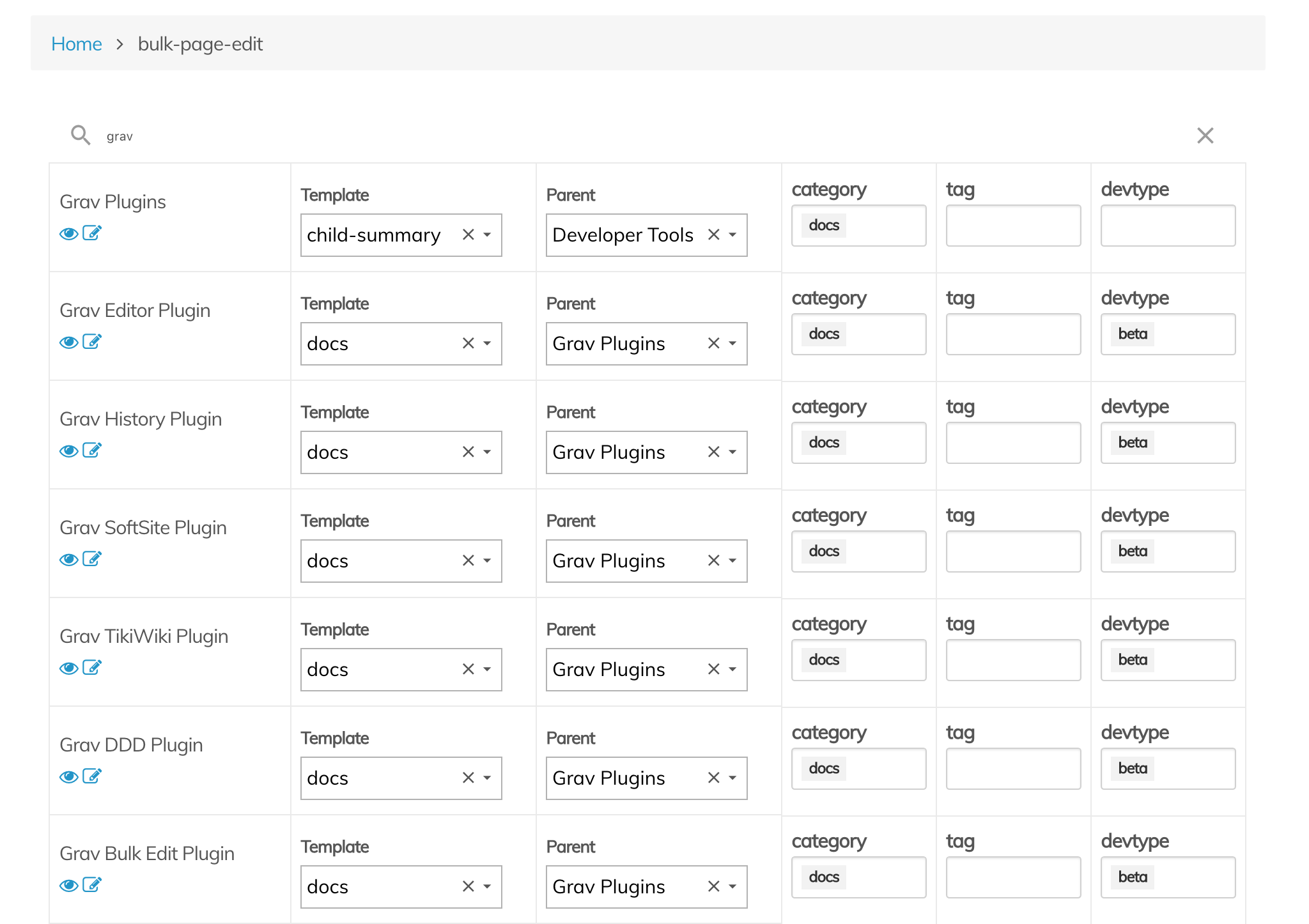Viewport: 1309px width, 924px height.
Task: Open edit icon for Grav TikiWiki Plugin
Action: (x=92, y=668)
